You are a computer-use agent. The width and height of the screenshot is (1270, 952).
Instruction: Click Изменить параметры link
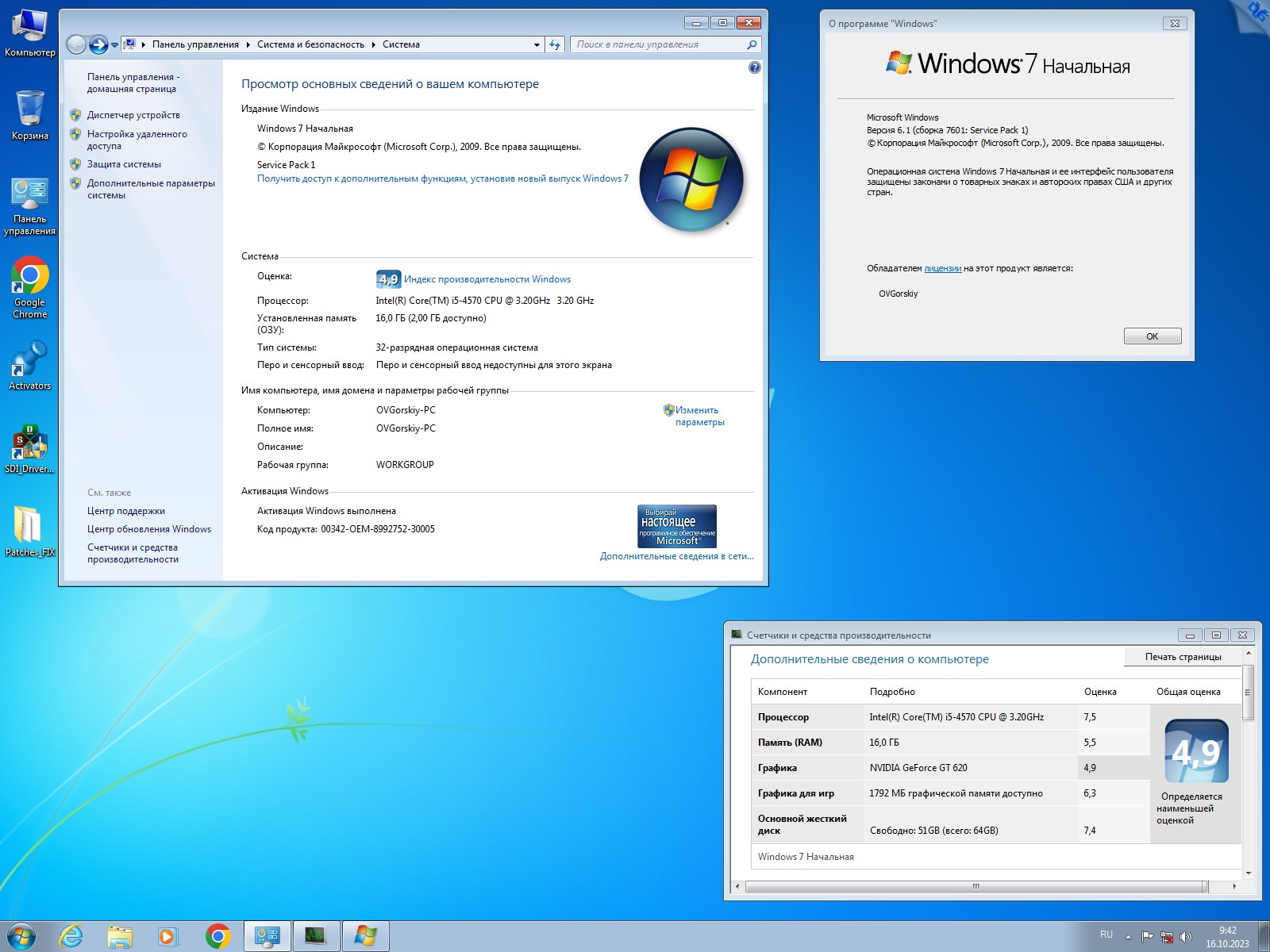[x=699, y=416]
